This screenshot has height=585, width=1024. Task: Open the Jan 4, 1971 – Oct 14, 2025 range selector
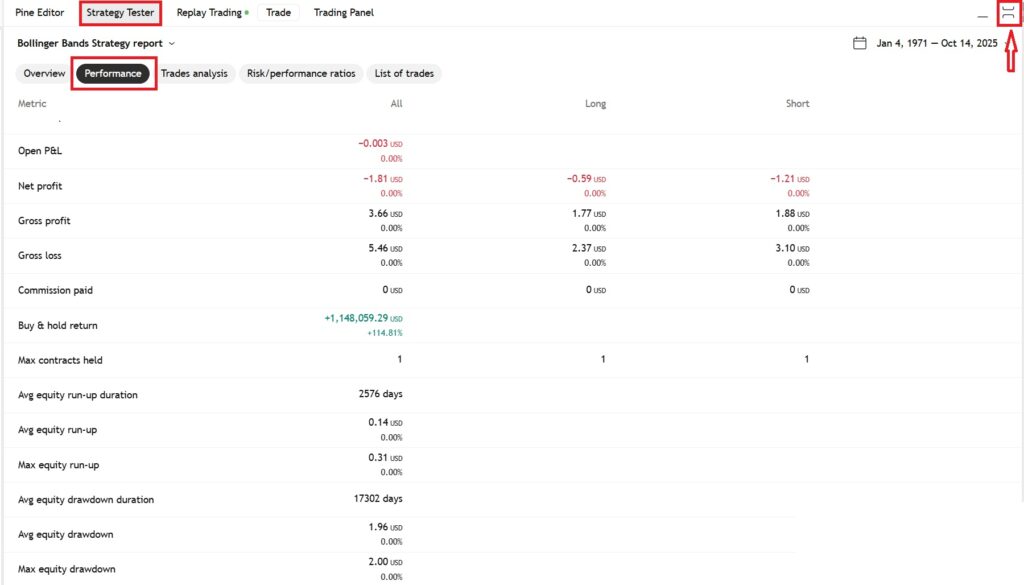[x=937, y=44]
